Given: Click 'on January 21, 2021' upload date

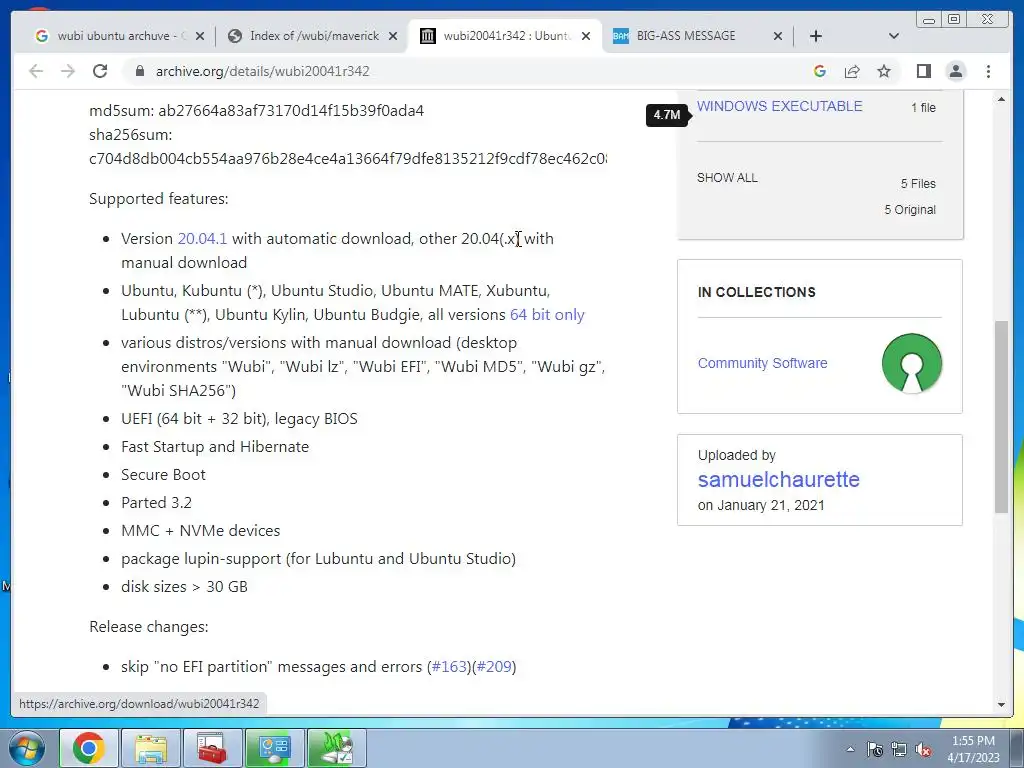Looking at the screenshot, I should (x=761, y=505).
